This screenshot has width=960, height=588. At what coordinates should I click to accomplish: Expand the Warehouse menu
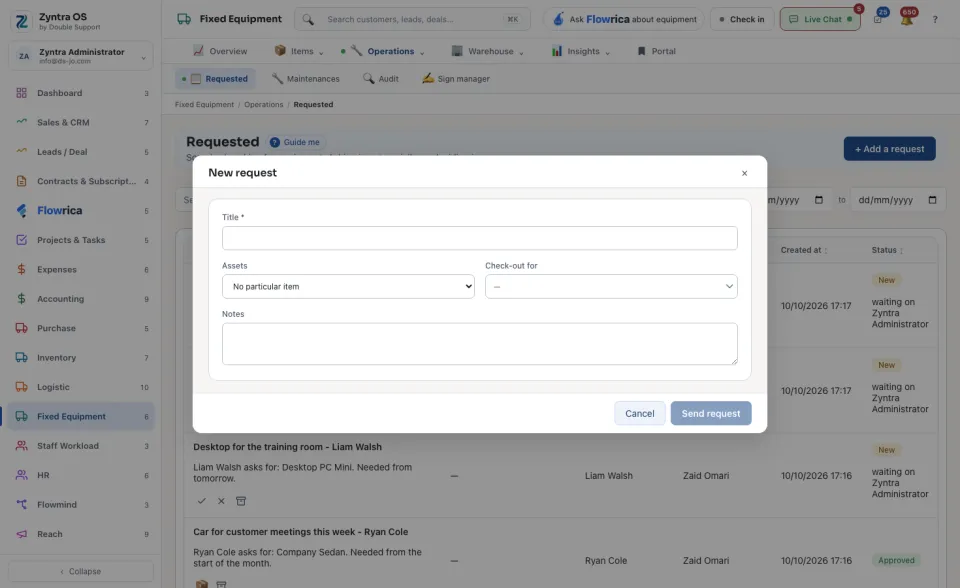488,51
